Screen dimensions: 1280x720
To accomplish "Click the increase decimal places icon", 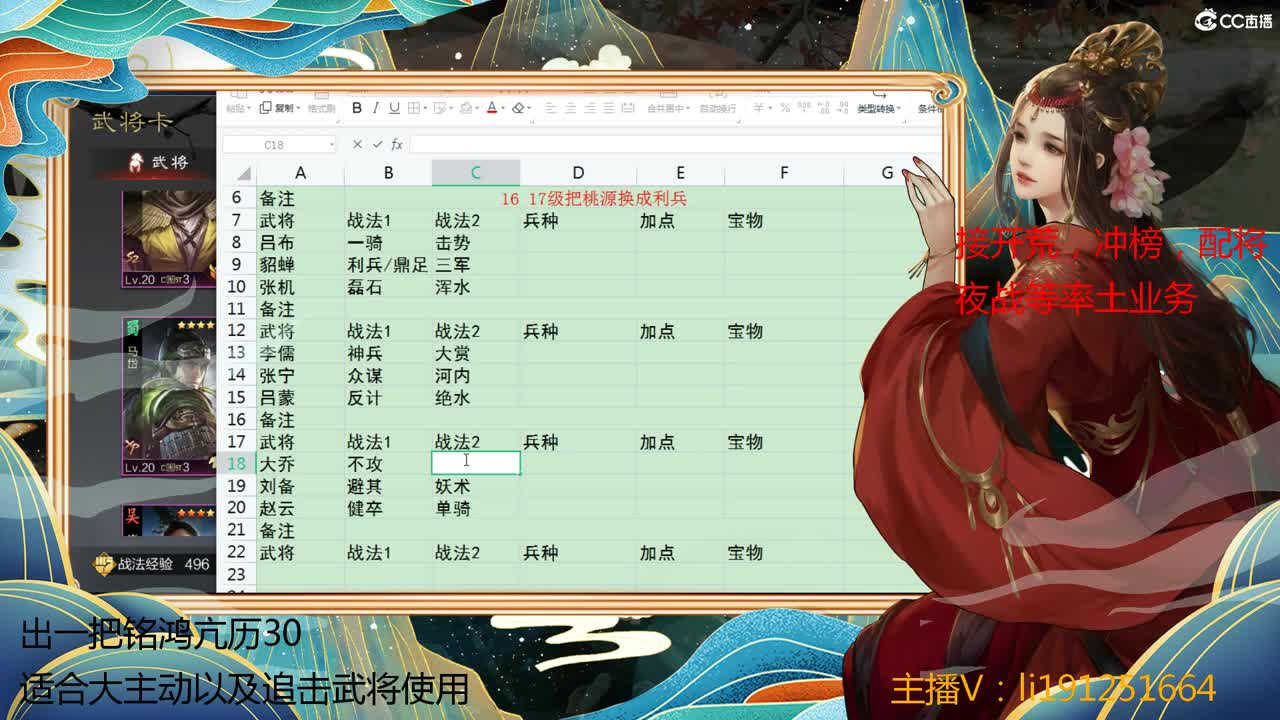I will point(823,108).
